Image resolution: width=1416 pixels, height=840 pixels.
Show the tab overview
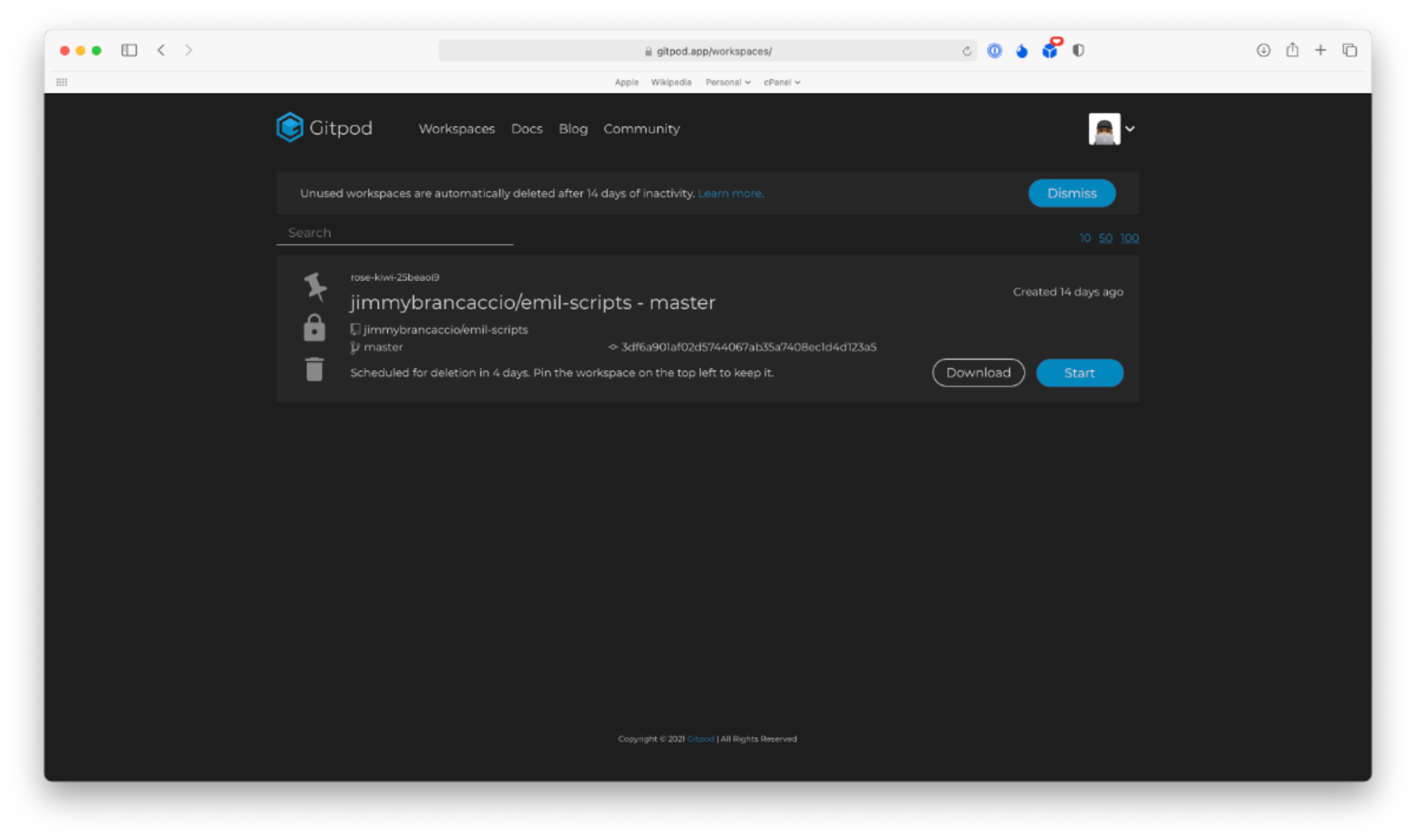(1350, 50)
